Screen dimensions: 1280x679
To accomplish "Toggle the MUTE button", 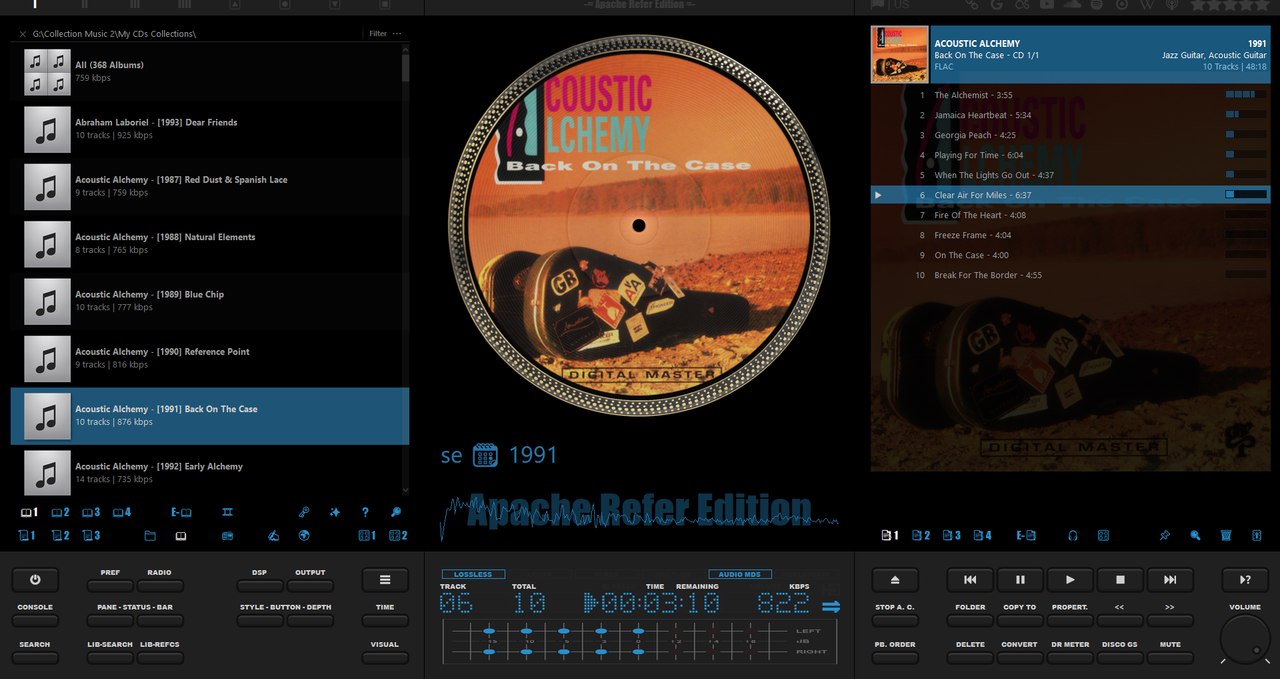I will pos(1170,657).
